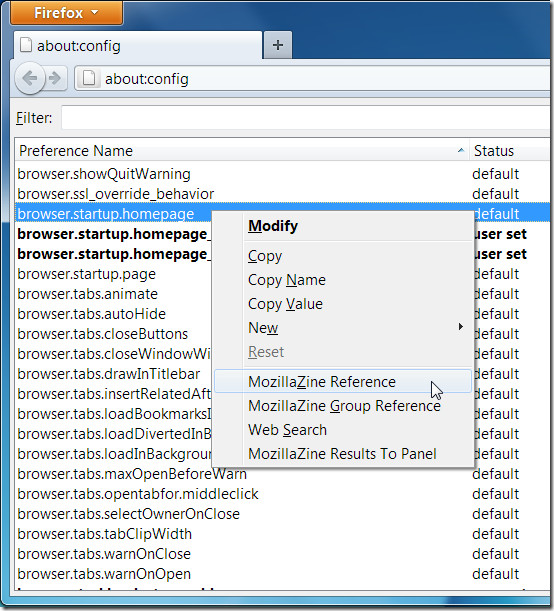Click the about:config address bar text
This screenshot has height=611, width=554.
pyautogui.click(x=147, y=79)
